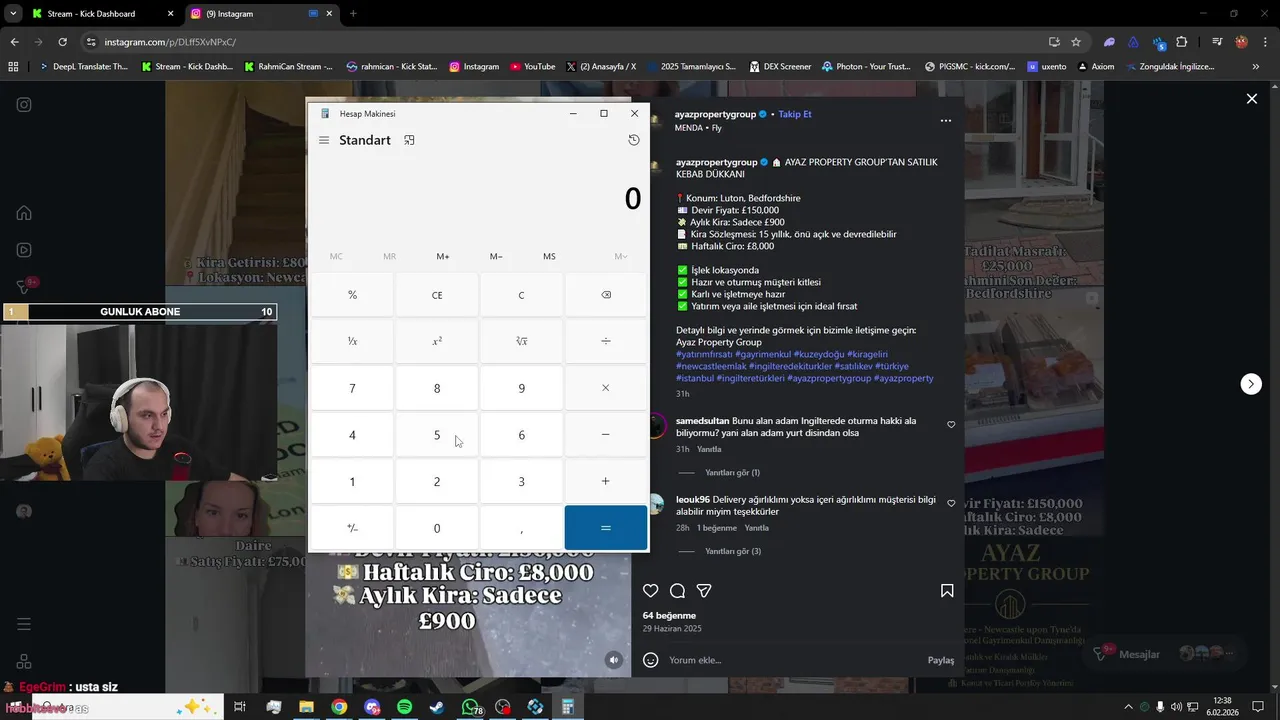Click the square root key

(x=521, y=341)
